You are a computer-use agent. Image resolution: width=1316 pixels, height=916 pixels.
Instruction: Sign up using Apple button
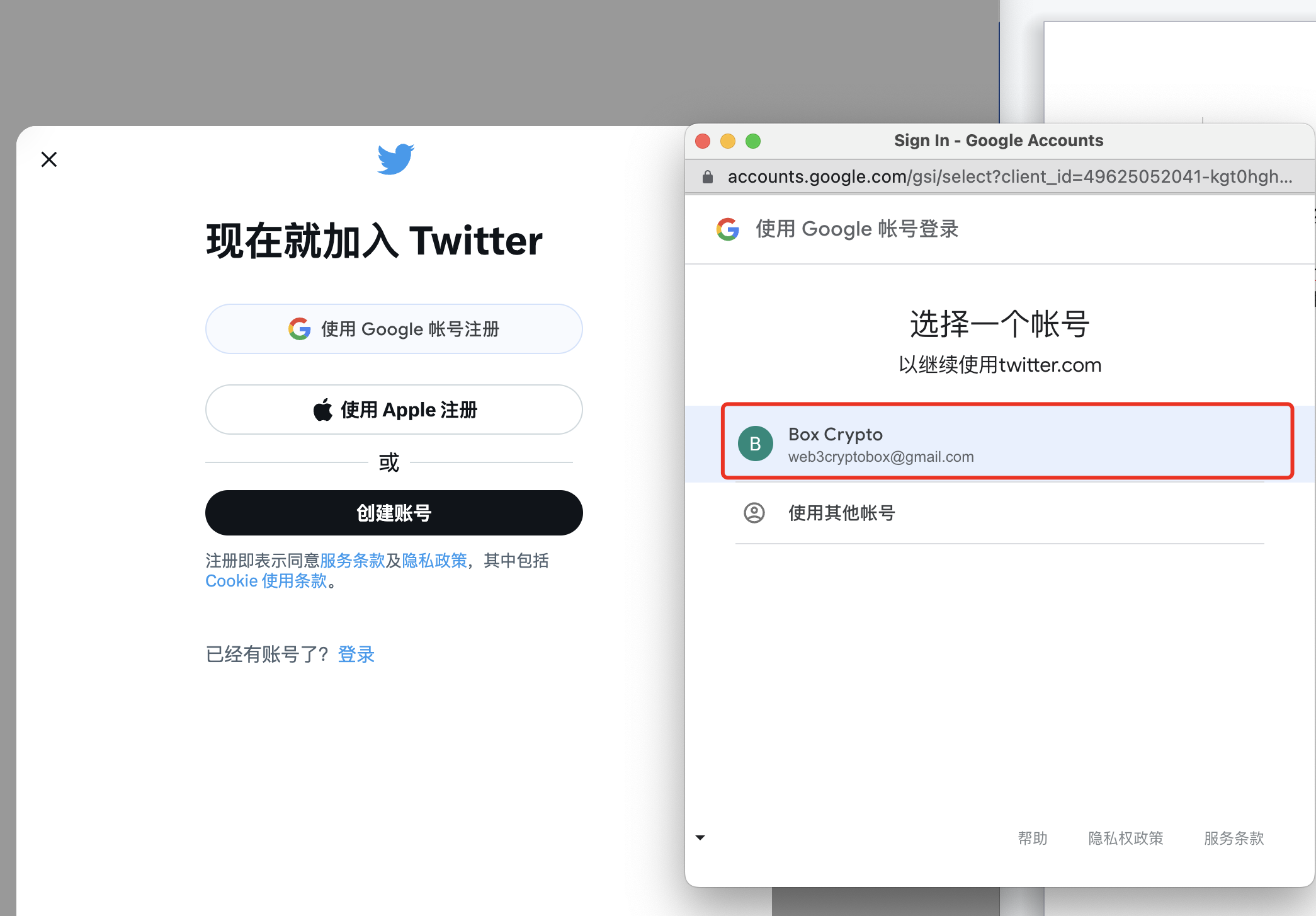pos(394,409)
